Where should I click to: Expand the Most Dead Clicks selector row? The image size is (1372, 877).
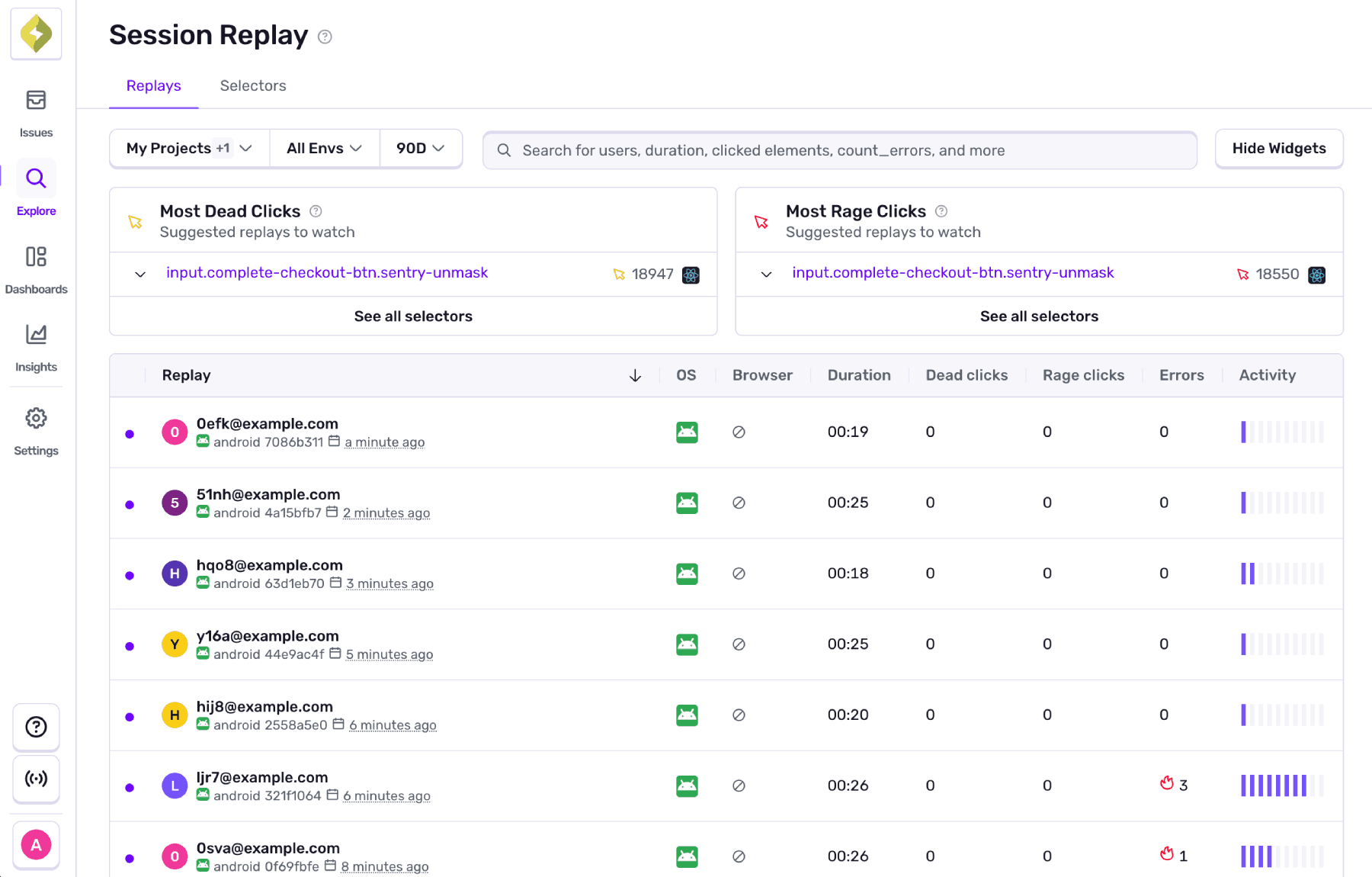tap(139, 275)
